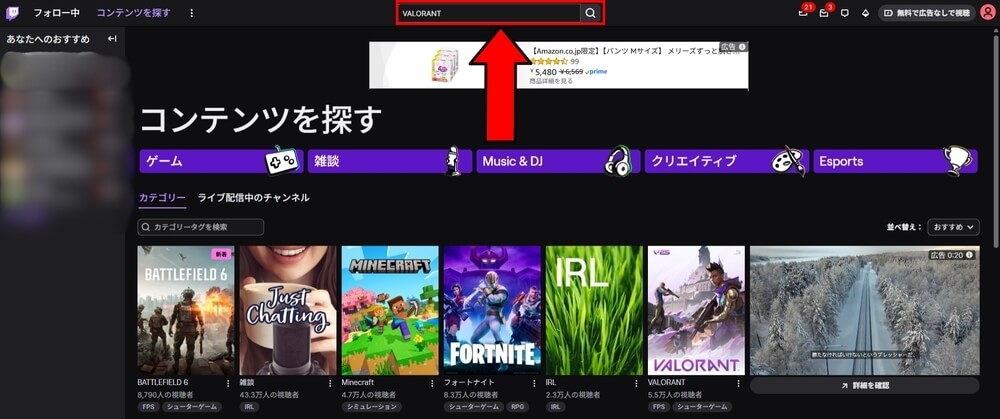Screen dimensions: 1000x419
Task: Select the Esports category button
Action: 895,161
